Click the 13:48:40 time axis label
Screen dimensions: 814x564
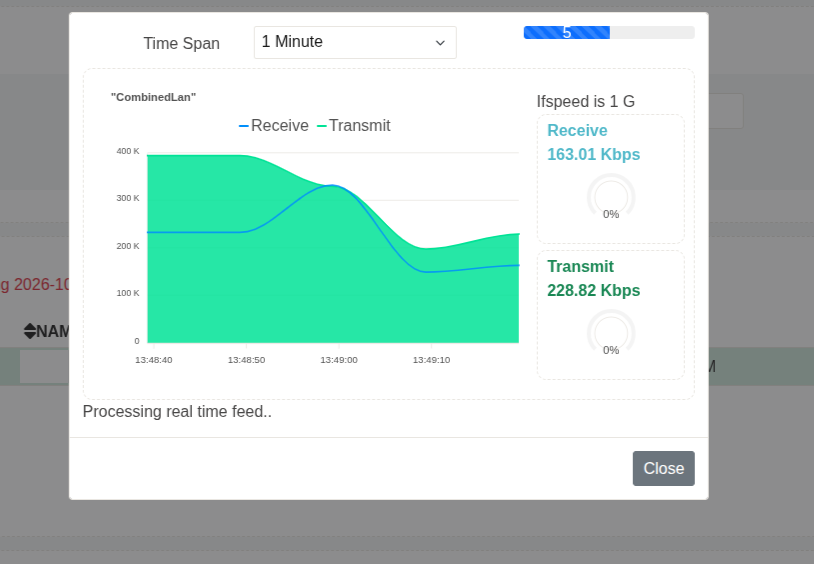click(x=154, y=360)
